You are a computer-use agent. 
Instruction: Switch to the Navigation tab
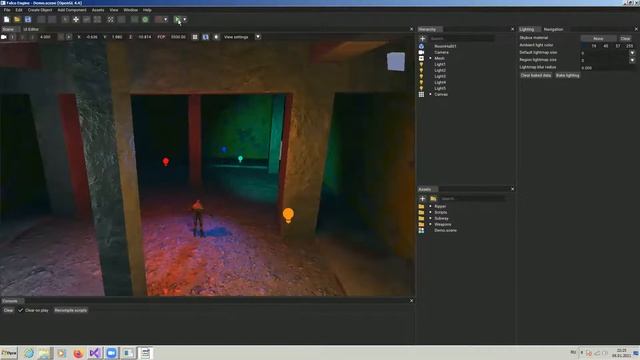(x=553, y=29)
